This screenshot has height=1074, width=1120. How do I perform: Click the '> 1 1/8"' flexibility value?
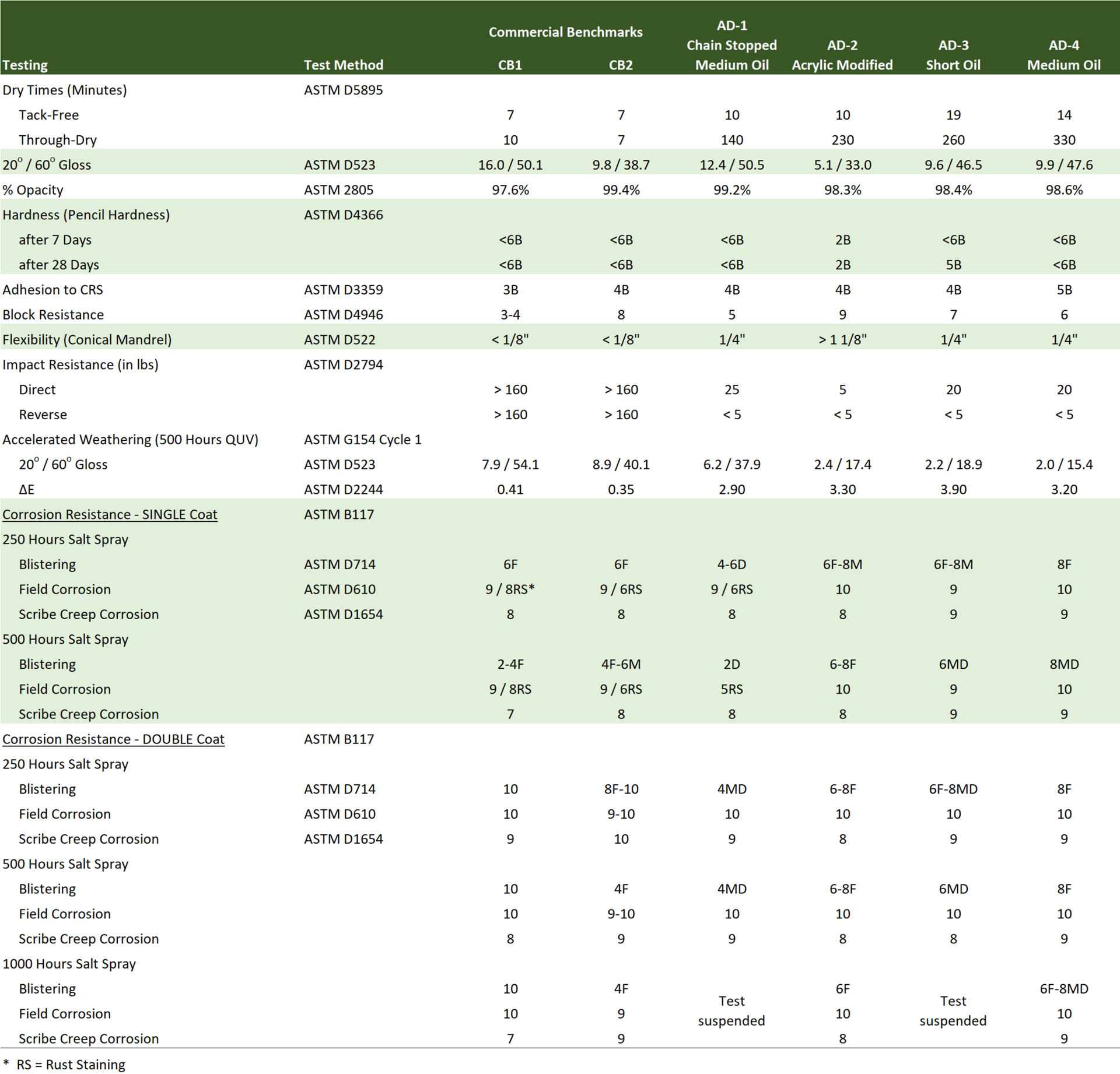(x=842, y=340)
